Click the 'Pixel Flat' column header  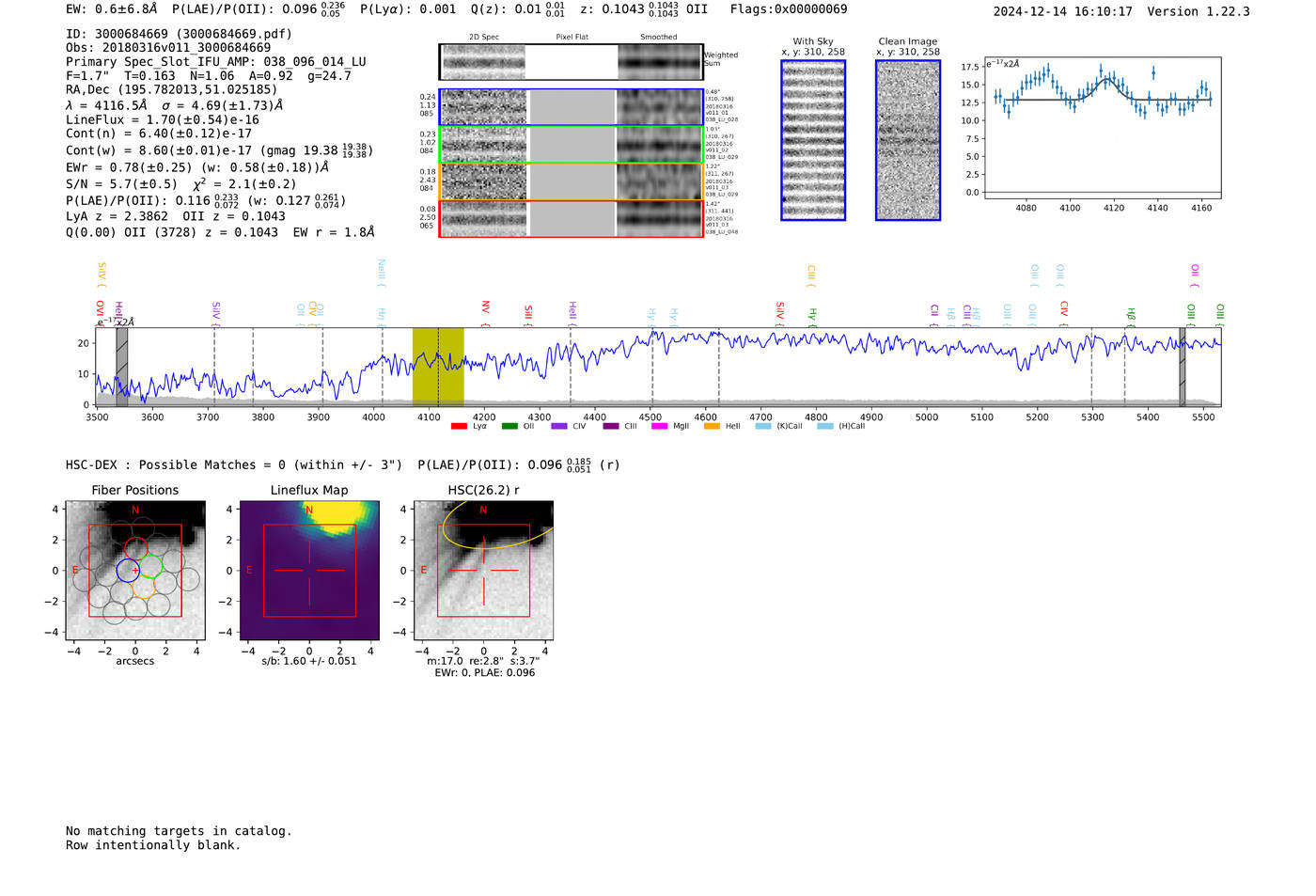[572, 37]
